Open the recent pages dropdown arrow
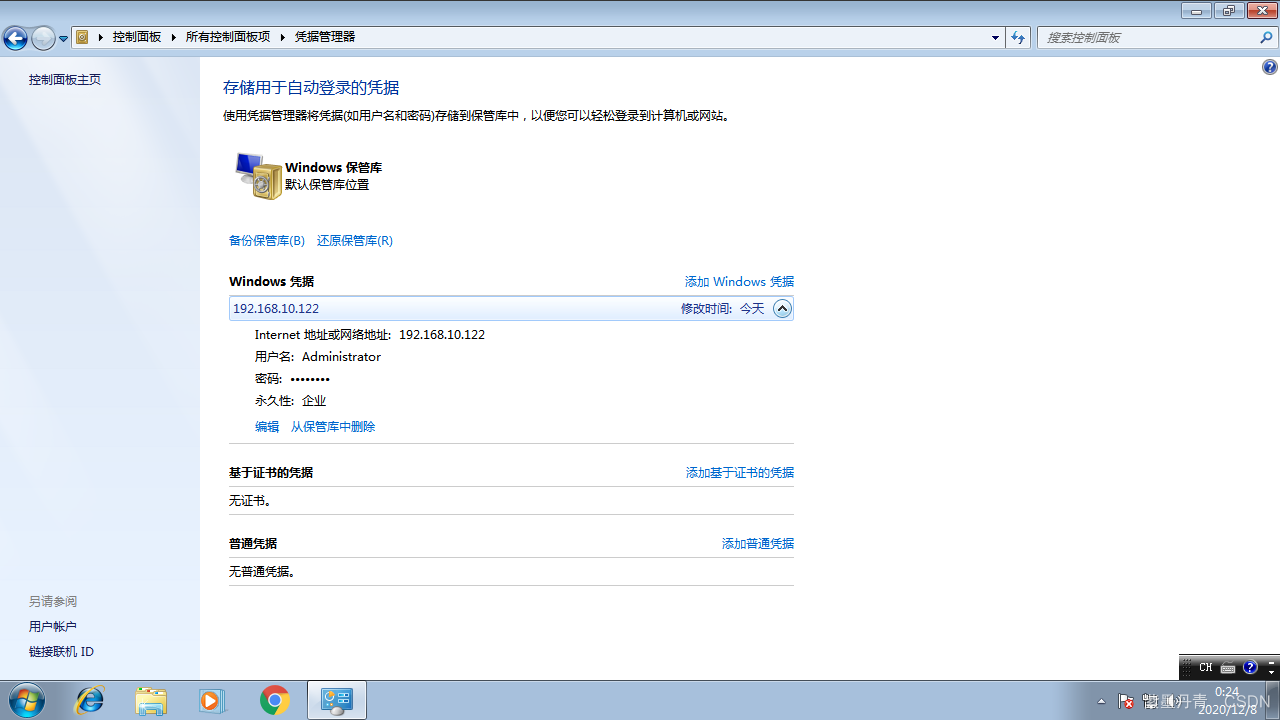1280x720 pixels. click(64, 39)
